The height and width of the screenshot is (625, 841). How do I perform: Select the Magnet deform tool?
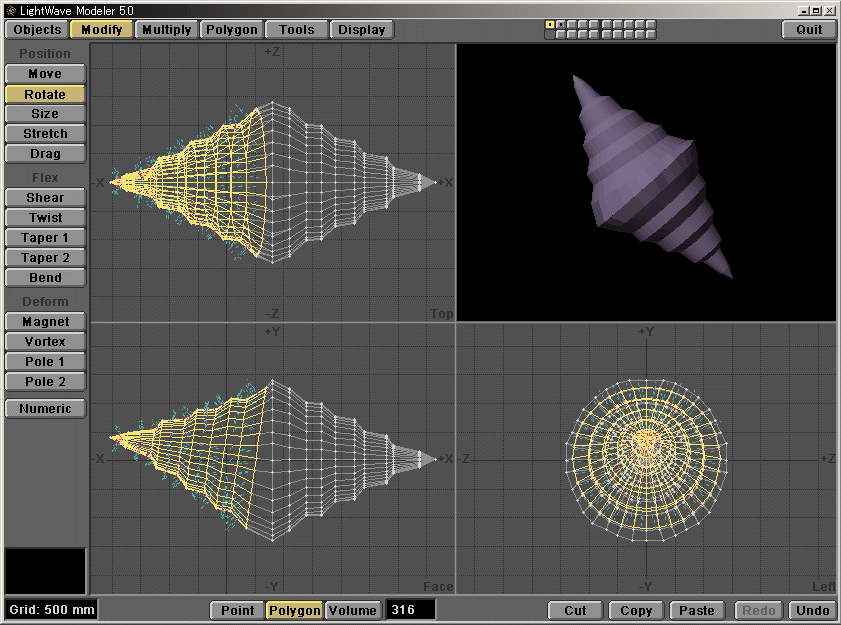tap(44, 321)
